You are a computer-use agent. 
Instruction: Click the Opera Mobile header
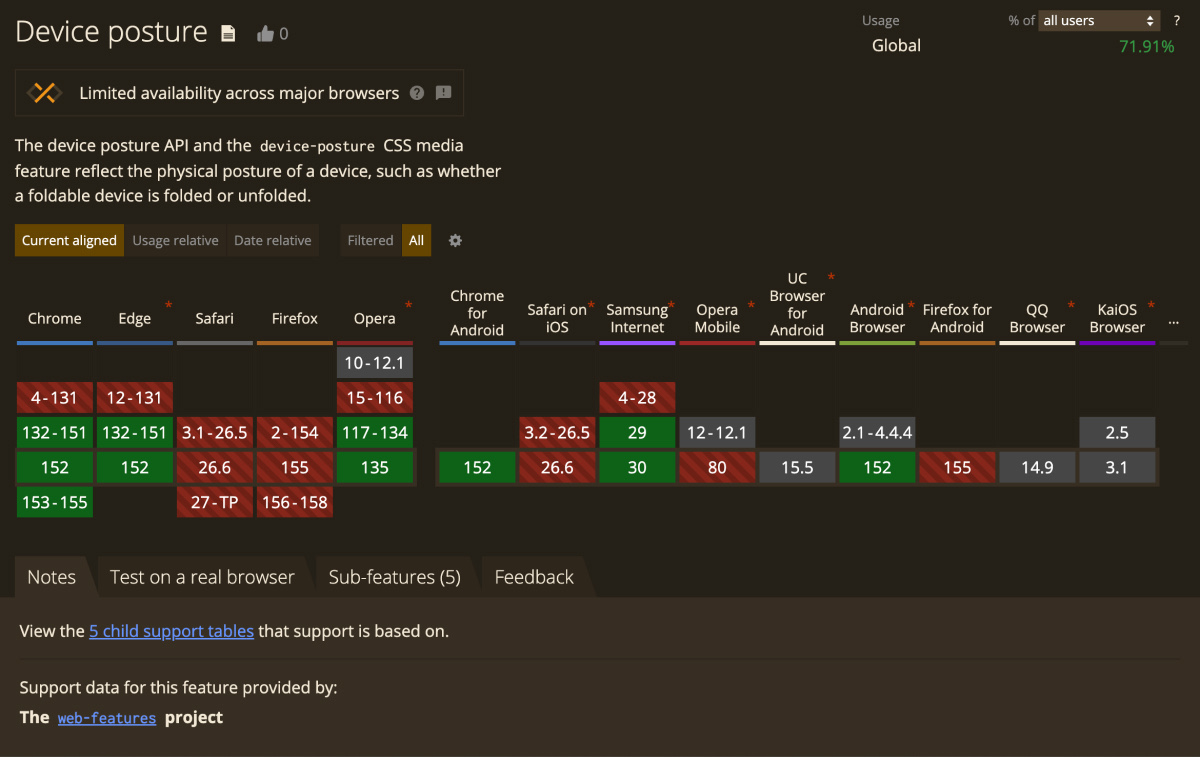tap(717, 318)
